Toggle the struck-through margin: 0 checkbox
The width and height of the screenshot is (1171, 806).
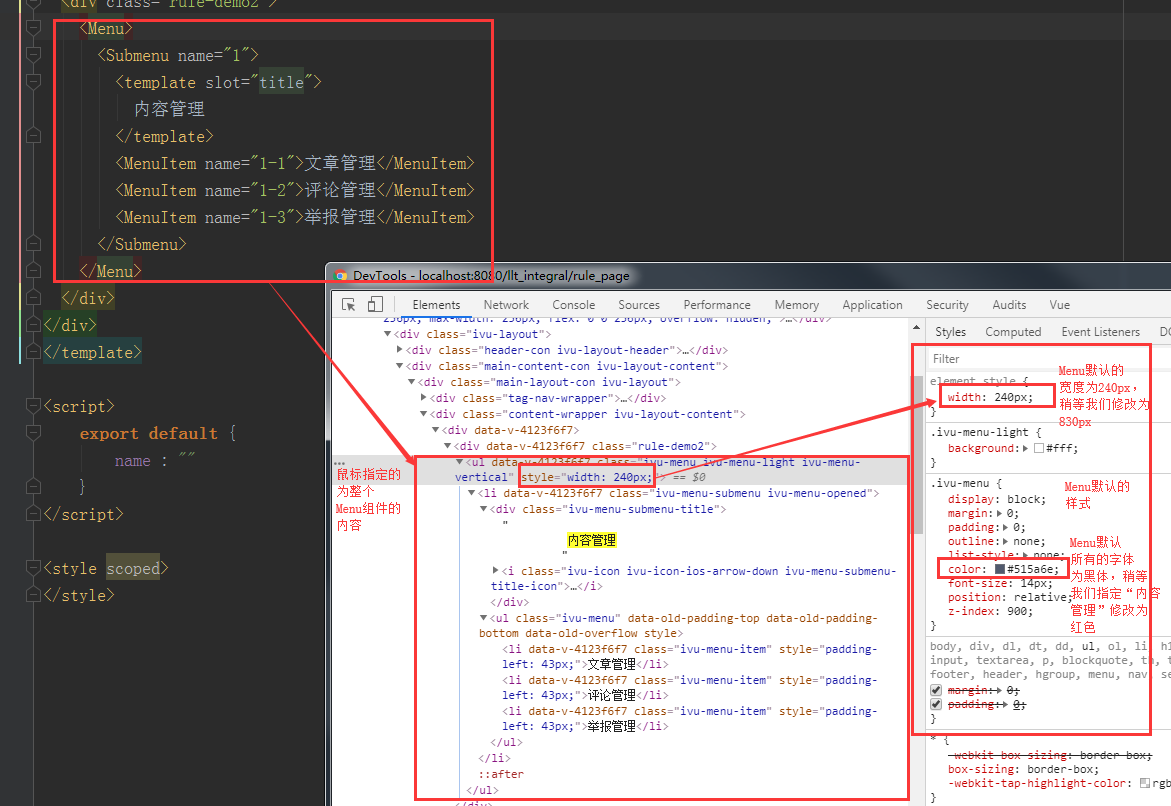(937, 690)
